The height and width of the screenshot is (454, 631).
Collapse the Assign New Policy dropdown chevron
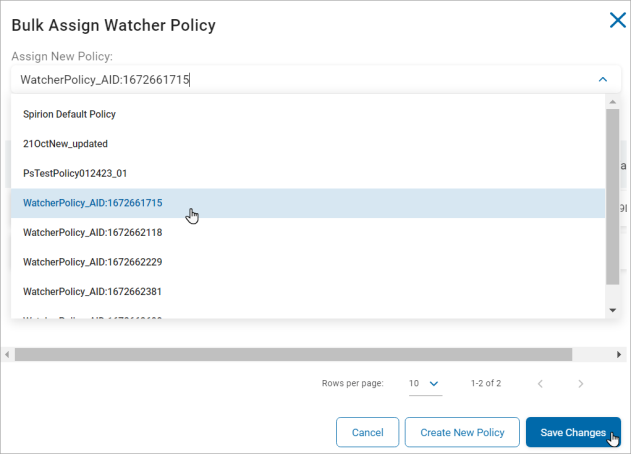[x=602, y=78]
